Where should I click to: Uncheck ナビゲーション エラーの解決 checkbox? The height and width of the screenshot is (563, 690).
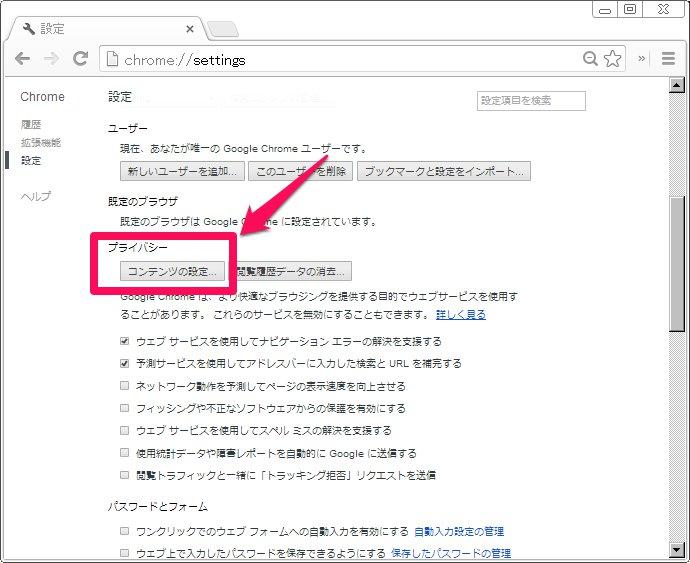[x=125, y=341]
